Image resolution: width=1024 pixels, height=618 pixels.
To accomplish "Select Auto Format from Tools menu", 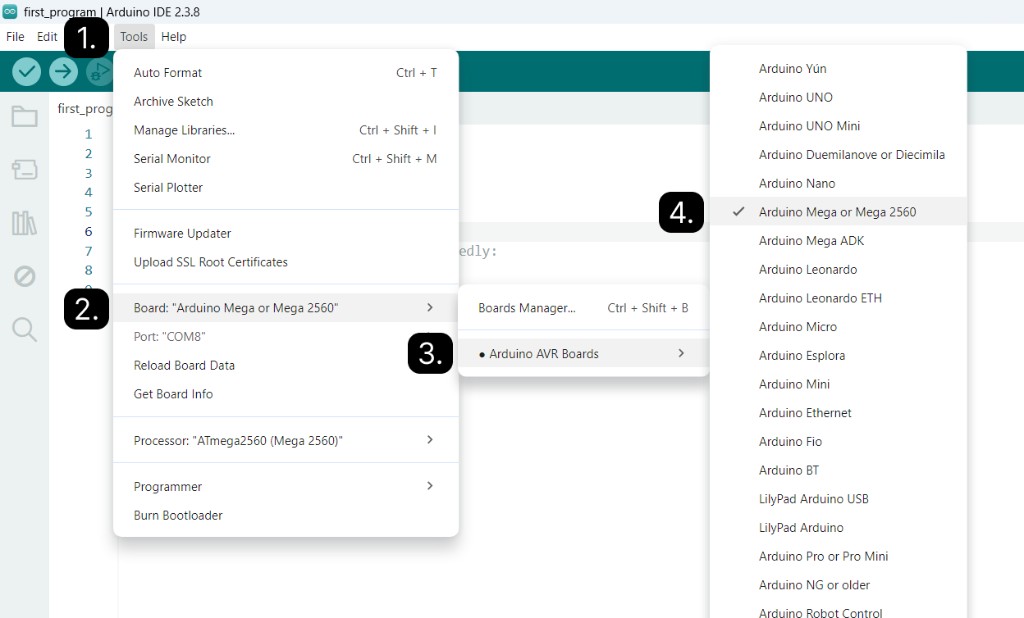I will click(285, 73).
